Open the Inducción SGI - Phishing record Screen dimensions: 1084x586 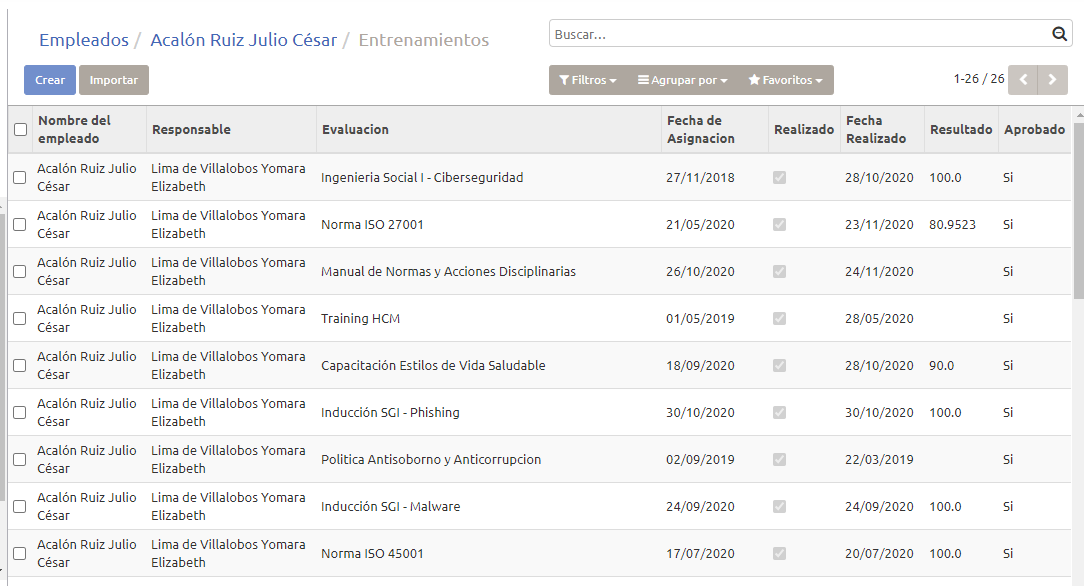click(x=390, y=413)
